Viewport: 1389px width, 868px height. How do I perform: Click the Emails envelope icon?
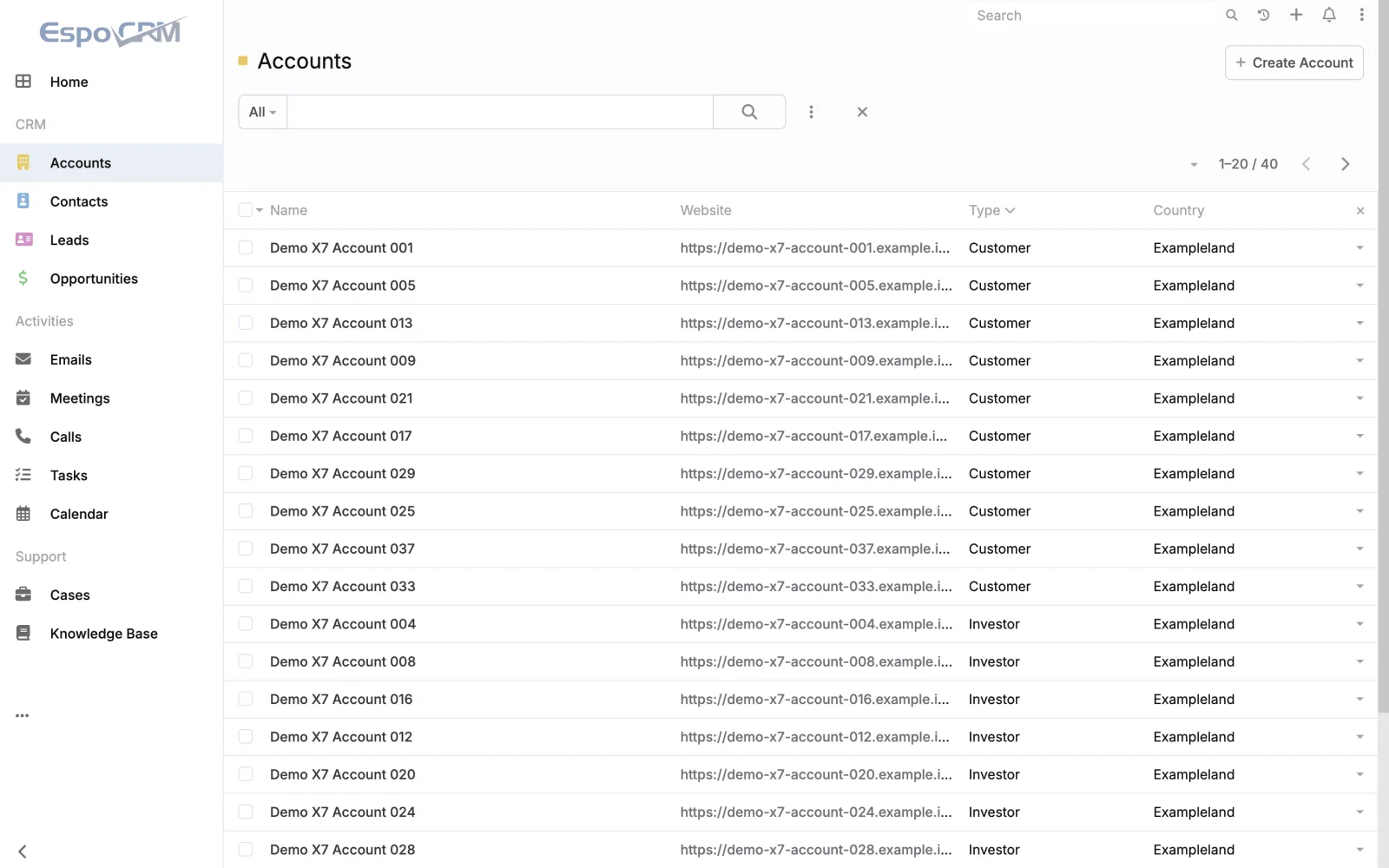click(x=23, y=359)
